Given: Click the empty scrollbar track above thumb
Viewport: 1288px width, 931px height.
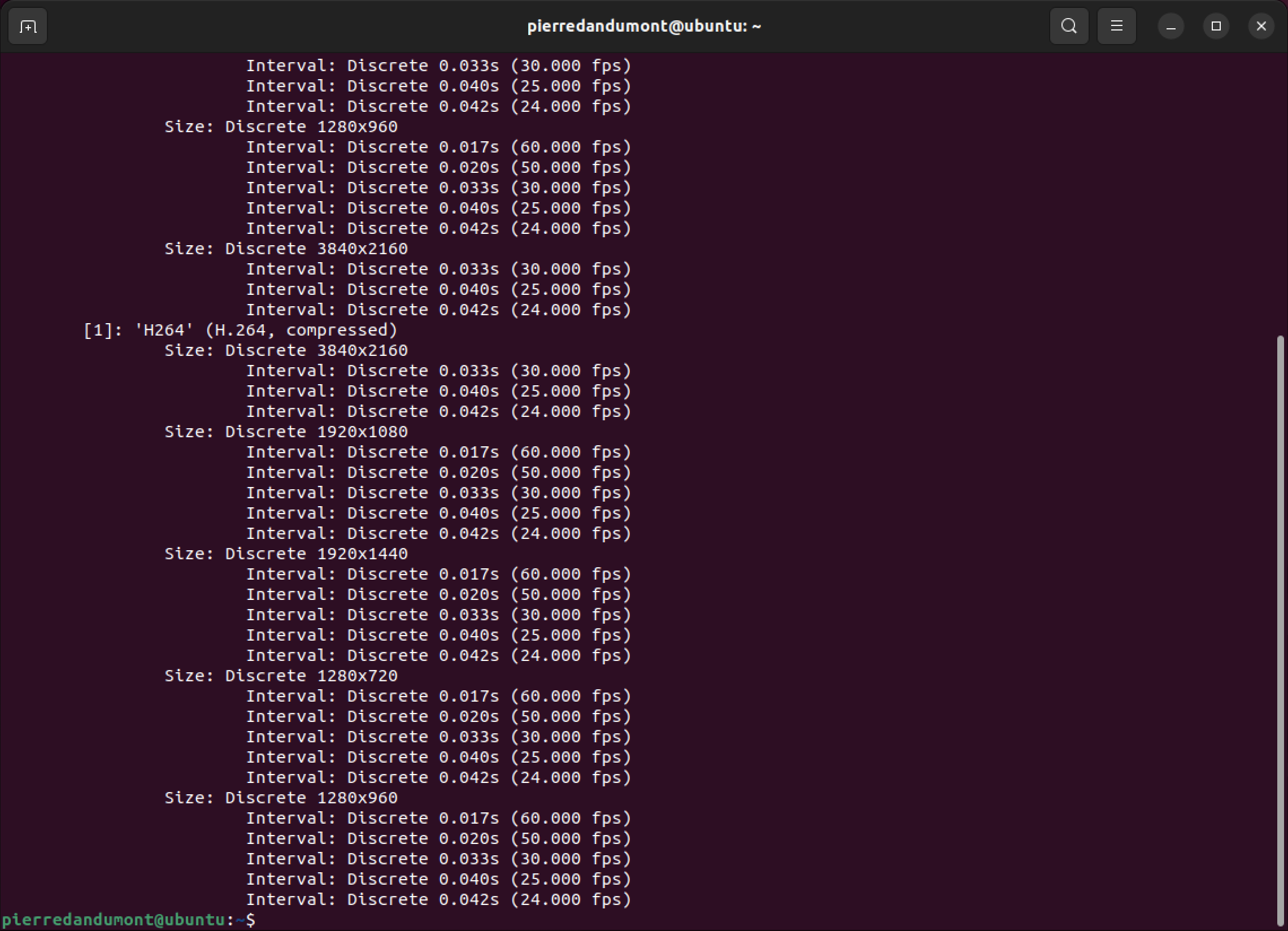Looking at the screenshot, I should click(1280, 193).
